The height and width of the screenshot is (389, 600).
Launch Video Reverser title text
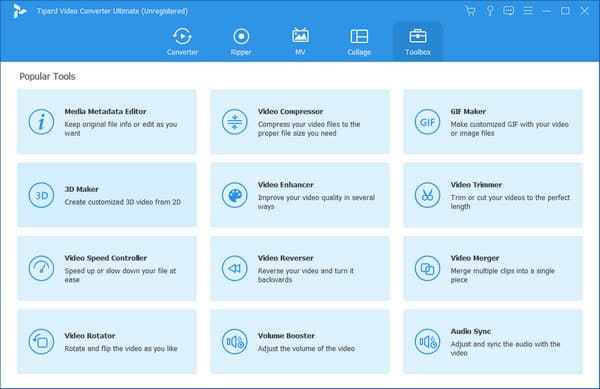click(285, 258)
